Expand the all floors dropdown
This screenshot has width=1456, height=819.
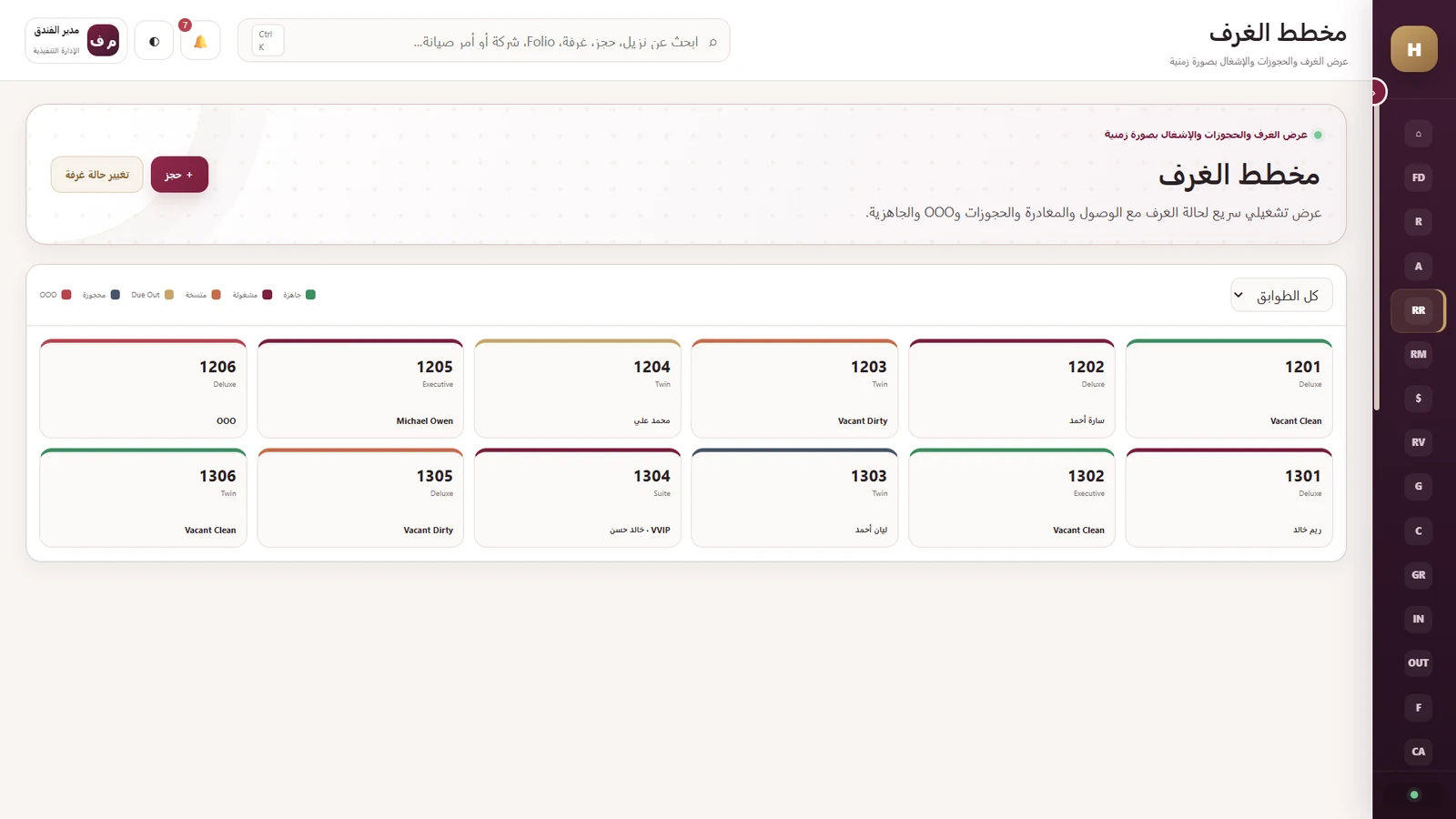point(1281,295)
